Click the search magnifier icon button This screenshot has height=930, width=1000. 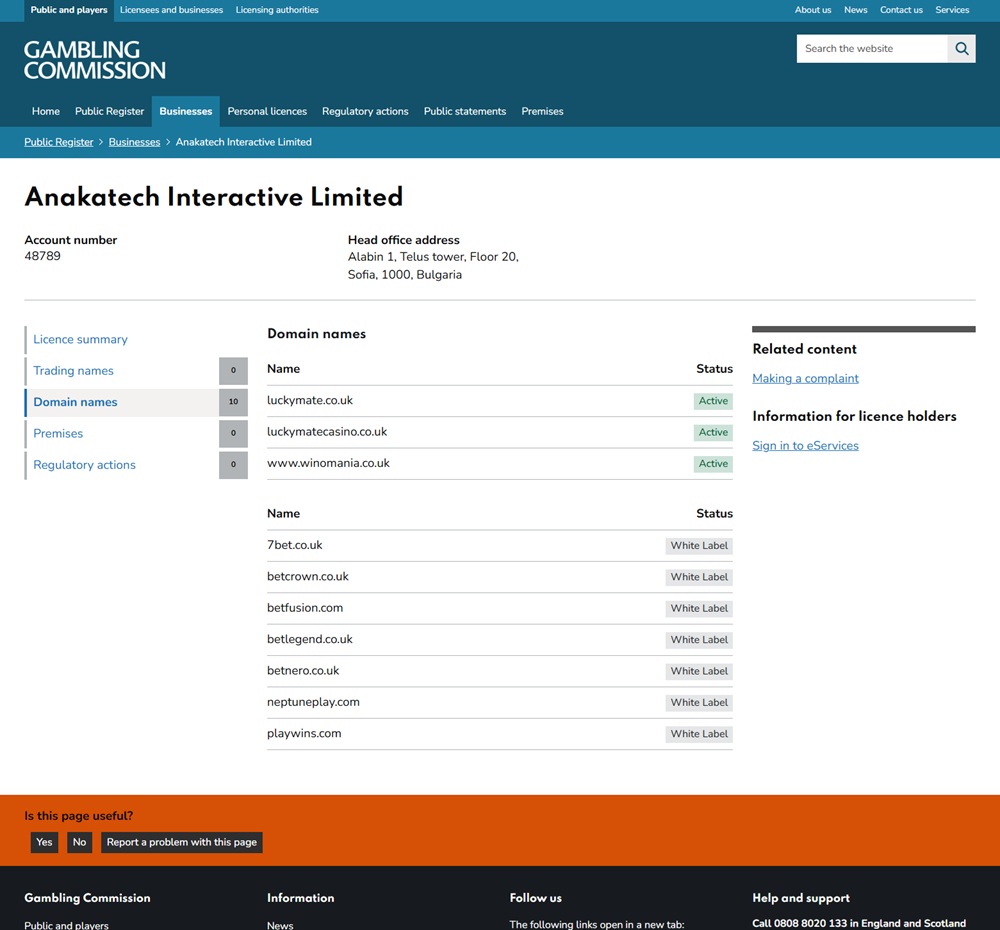pyautogui.click(x=961, y=48)
